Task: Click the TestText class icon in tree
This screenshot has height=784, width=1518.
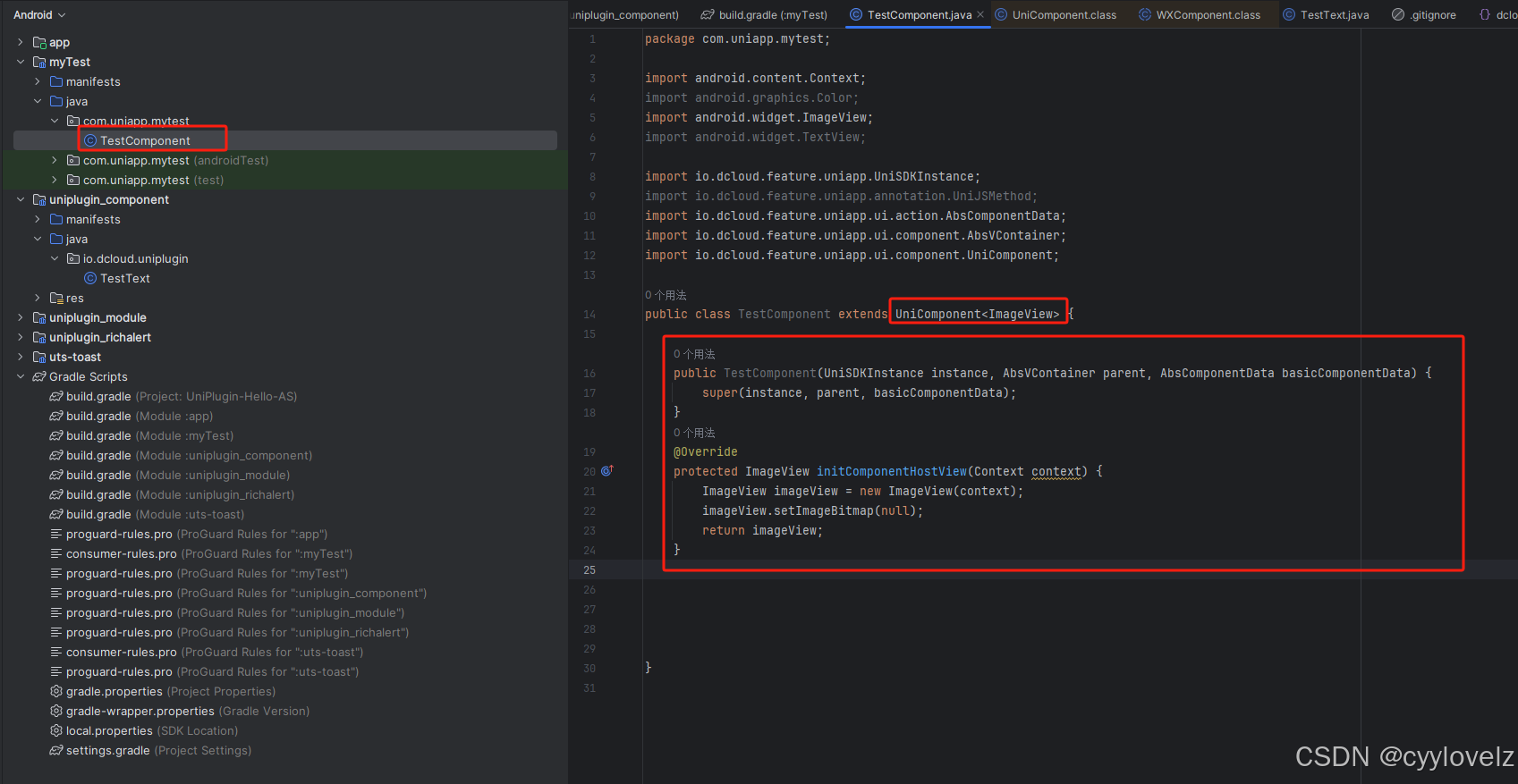Action: tap(90, 278)
